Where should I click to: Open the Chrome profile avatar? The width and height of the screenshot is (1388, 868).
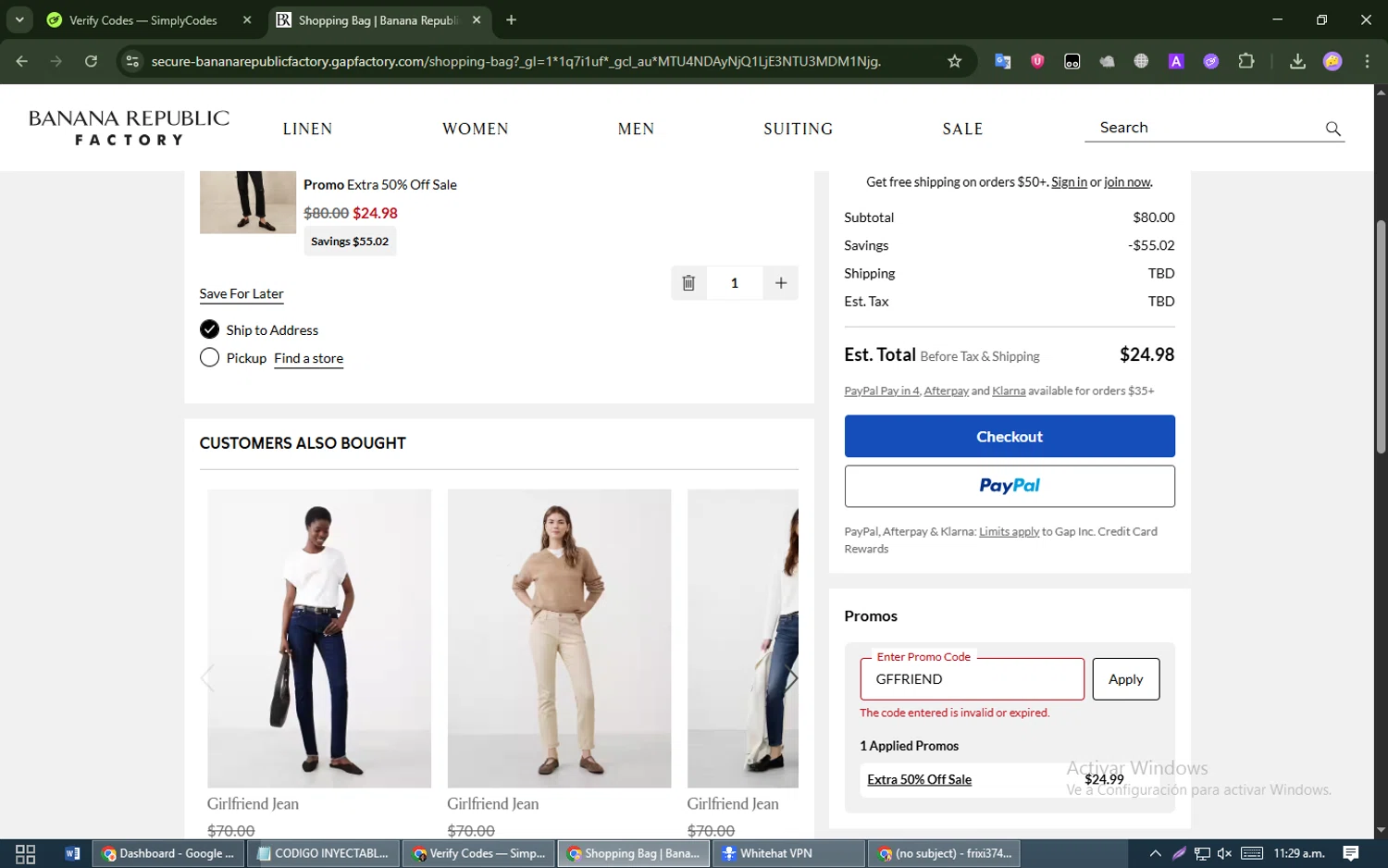[x=1332, y=61]
